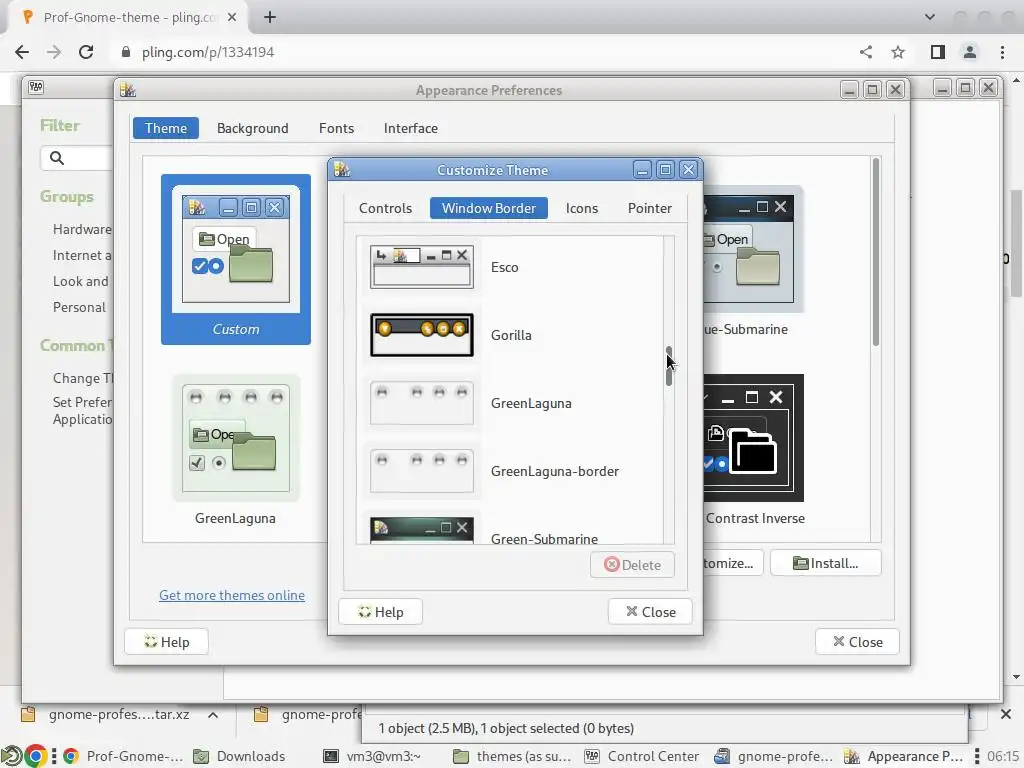
Task: Click Get more themes online link
Action: coord(232,595)
